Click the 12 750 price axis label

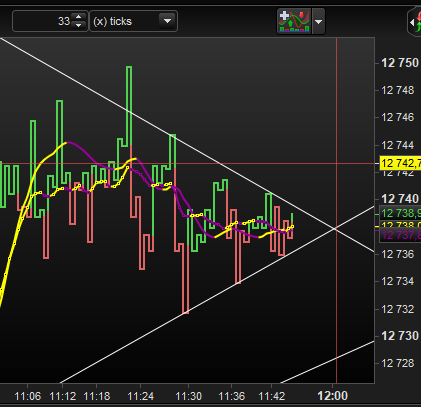point(400,63)
